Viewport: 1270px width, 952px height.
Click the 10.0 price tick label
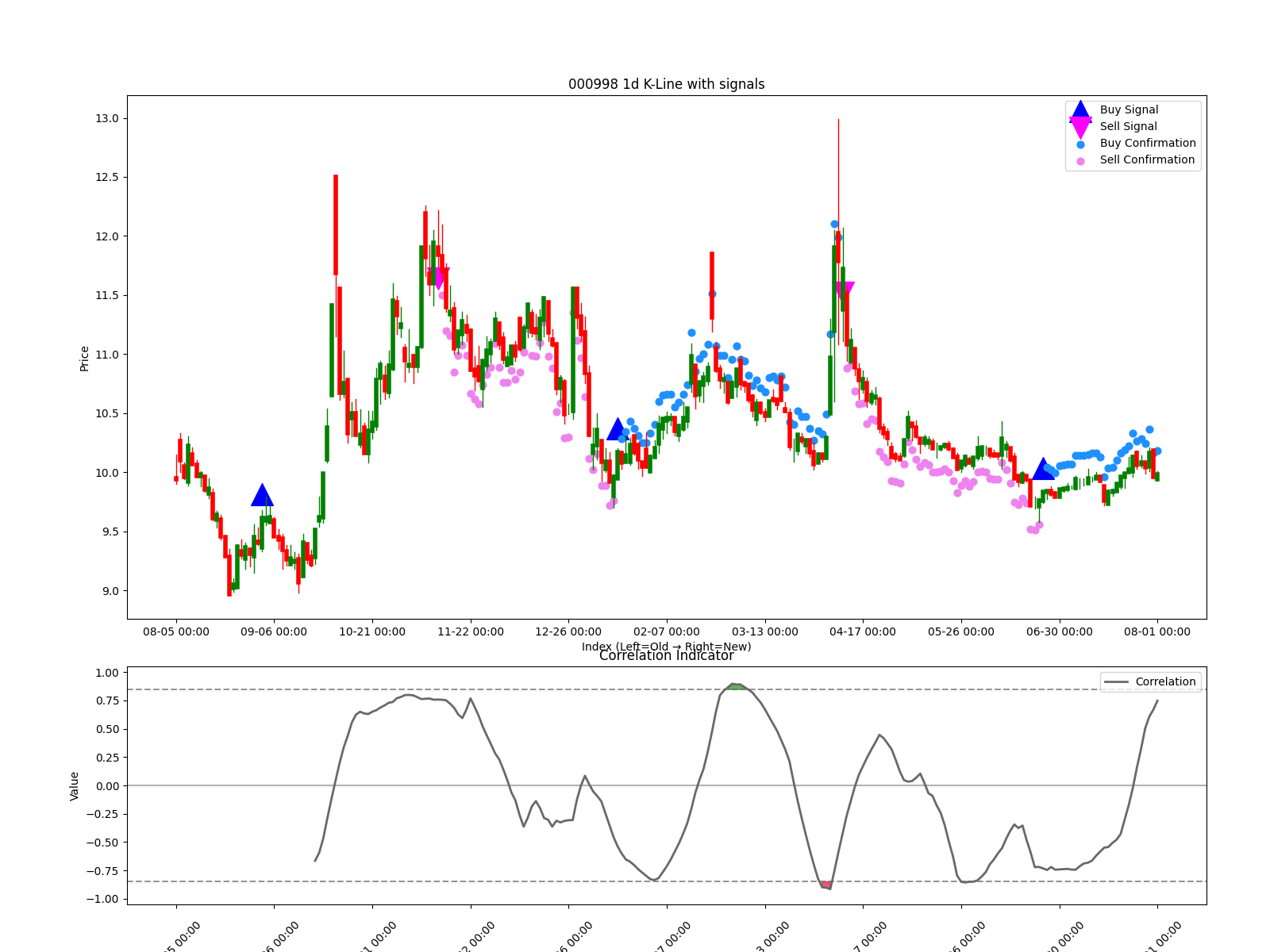[x=107, y=474]
